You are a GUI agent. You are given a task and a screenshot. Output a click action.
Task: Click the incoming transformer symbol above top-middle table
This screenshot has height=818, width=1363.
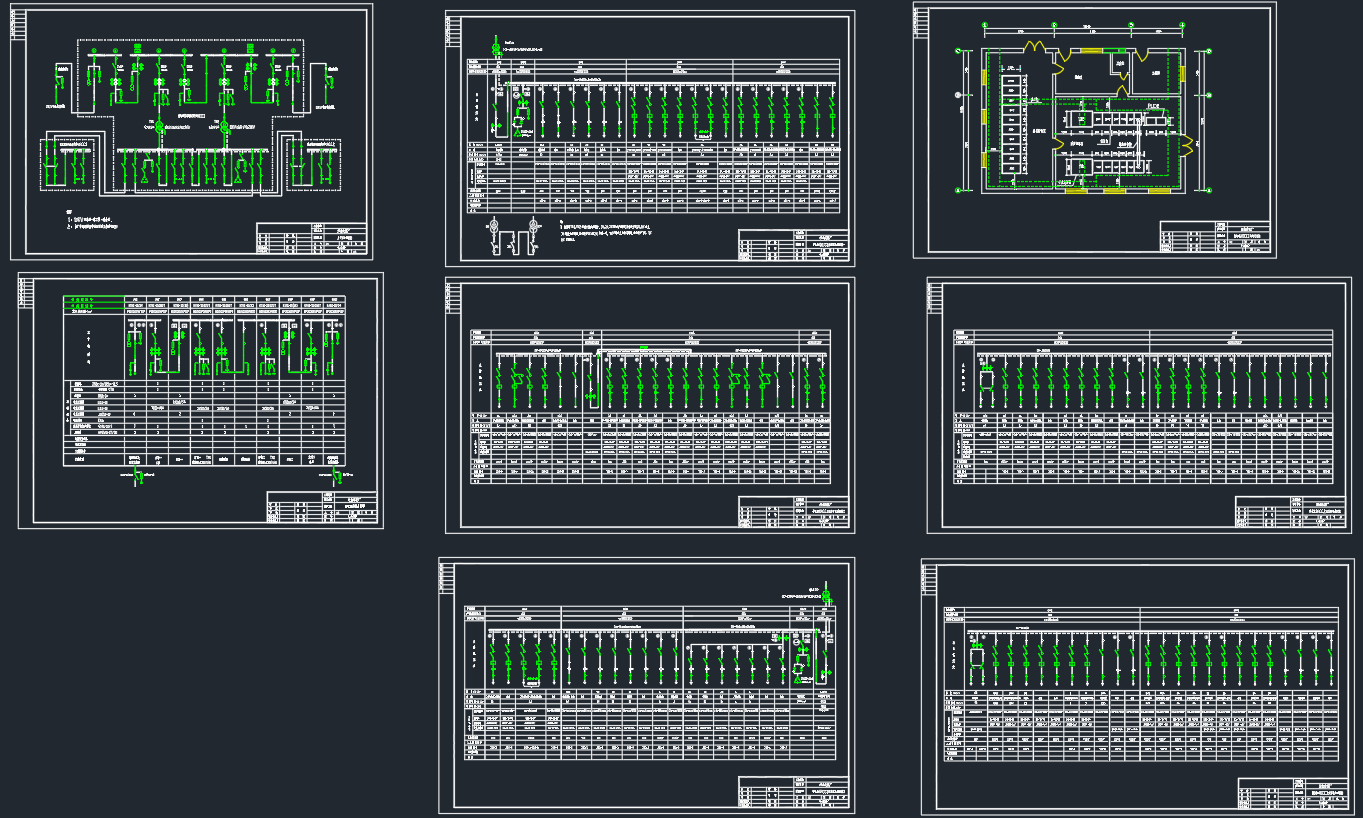point(498,47)
